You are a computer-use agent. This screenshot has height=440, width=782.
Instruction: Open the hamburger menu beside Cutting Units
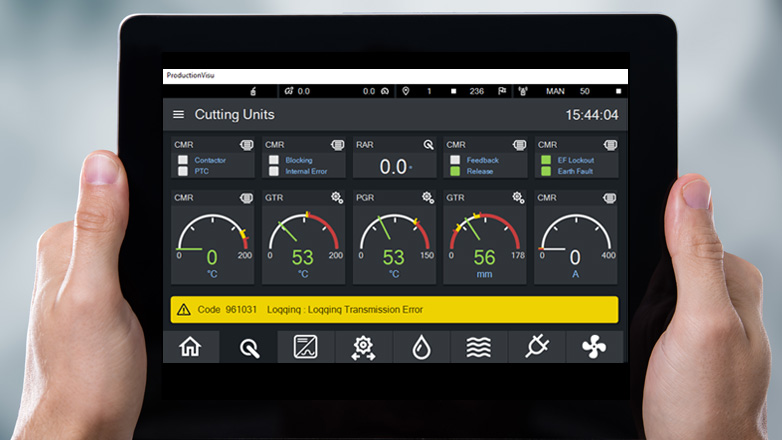(x=179, y=115)
